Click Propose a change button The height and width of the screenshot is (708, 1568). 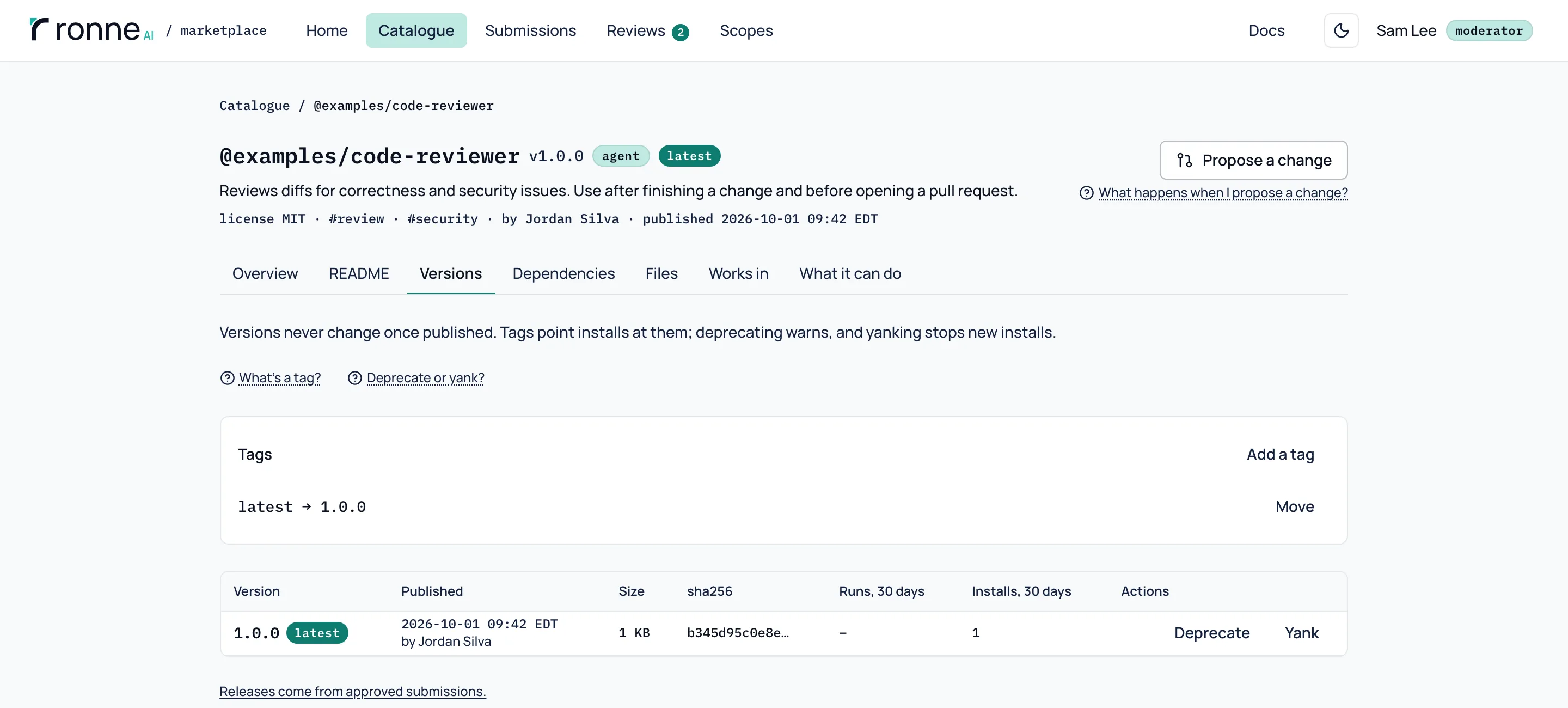[1253, 160]
